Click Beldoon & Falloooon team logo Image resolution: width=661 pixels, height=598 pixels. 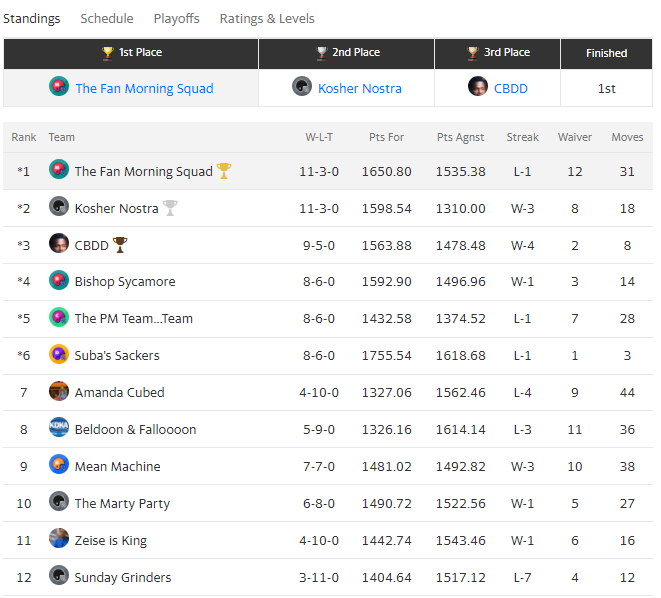[59, 428]
